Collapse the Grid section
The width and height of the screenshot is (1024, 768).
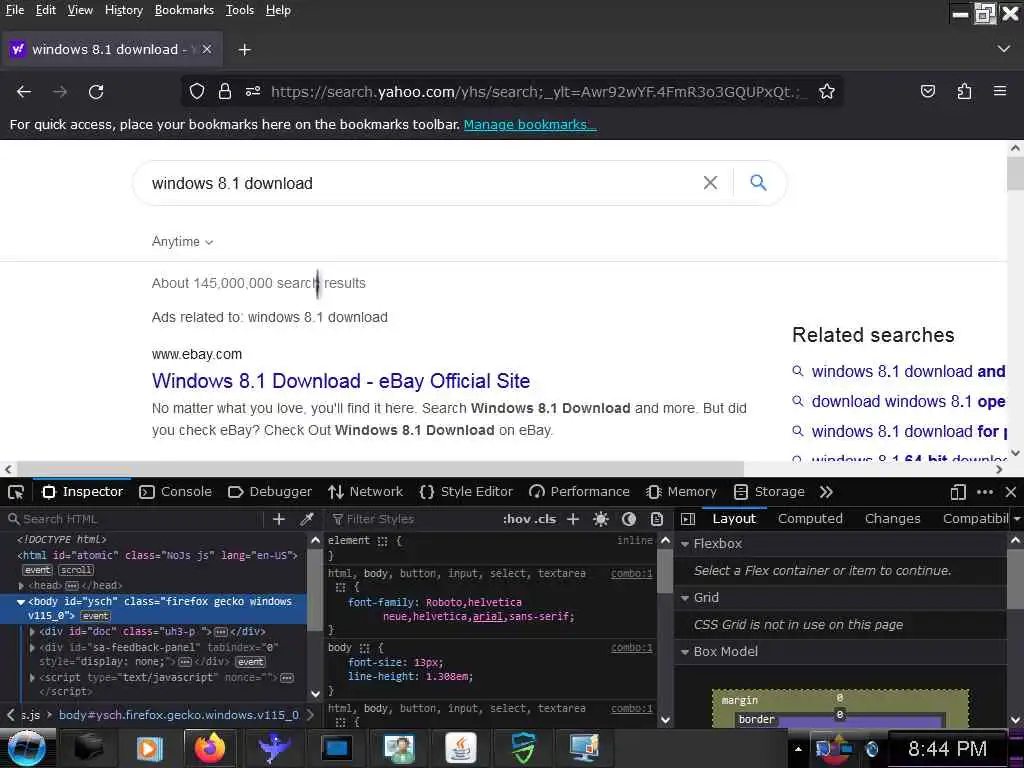[685, 598]
